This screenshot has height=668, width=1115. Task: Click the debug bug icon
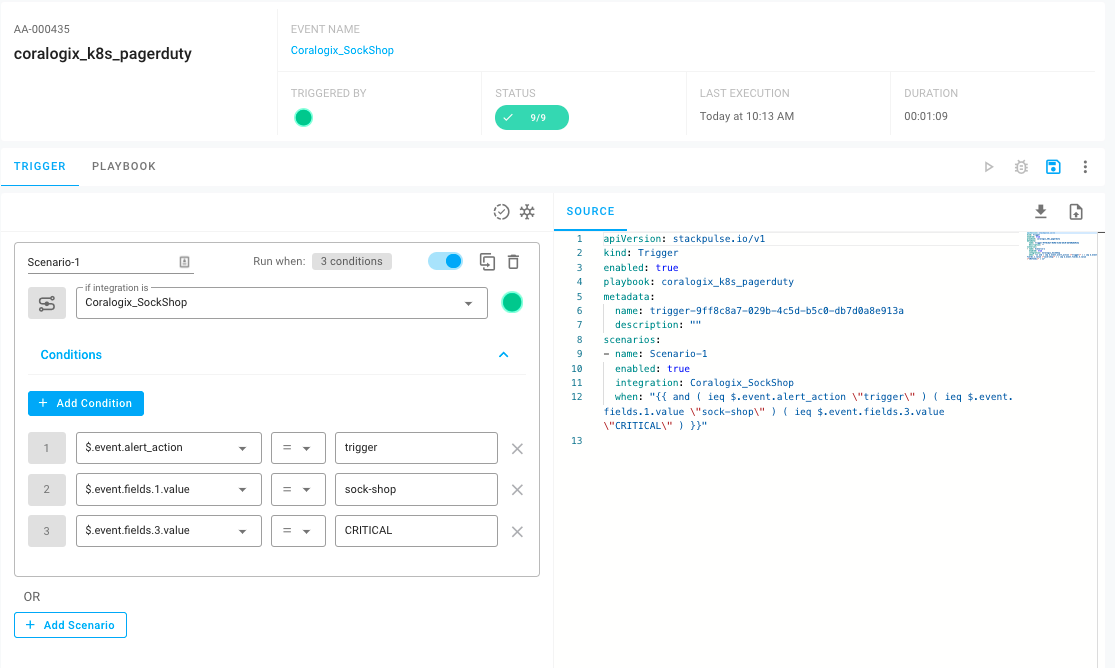(x=1021, y=167)
